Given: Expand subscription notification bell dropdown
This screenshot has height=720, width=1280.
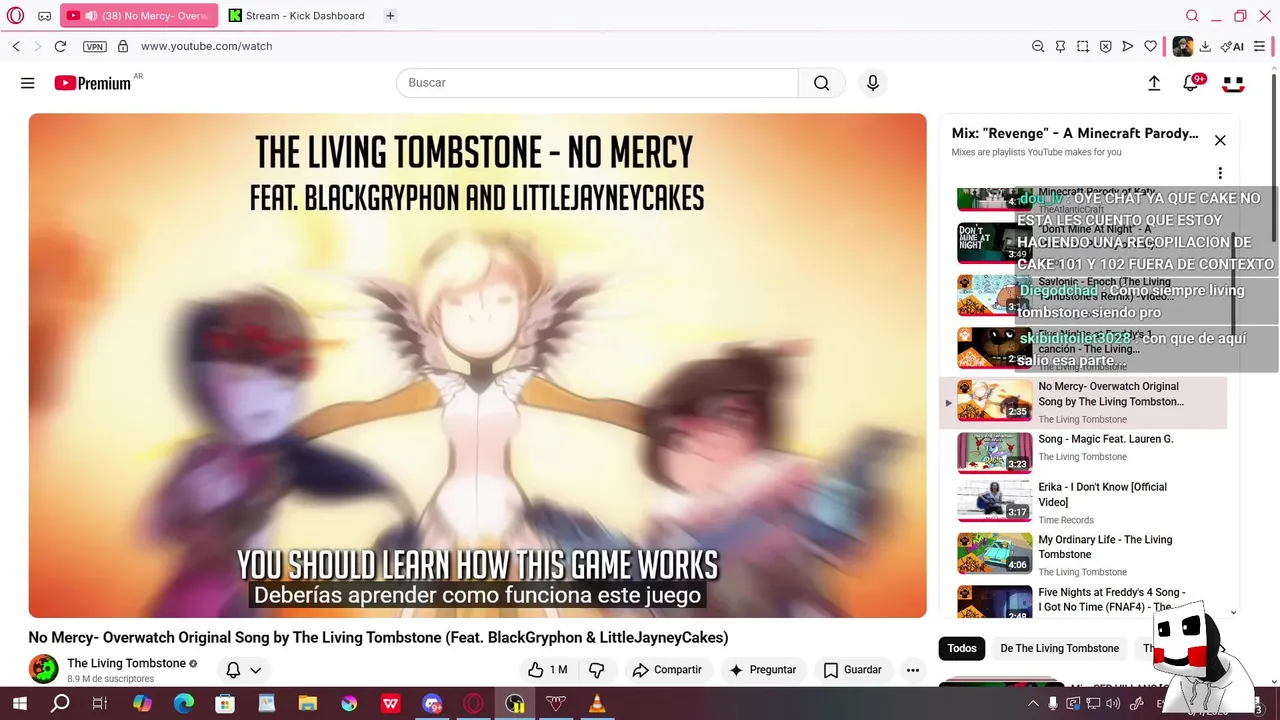Looking at the screenshot, I should coord(243,670).
